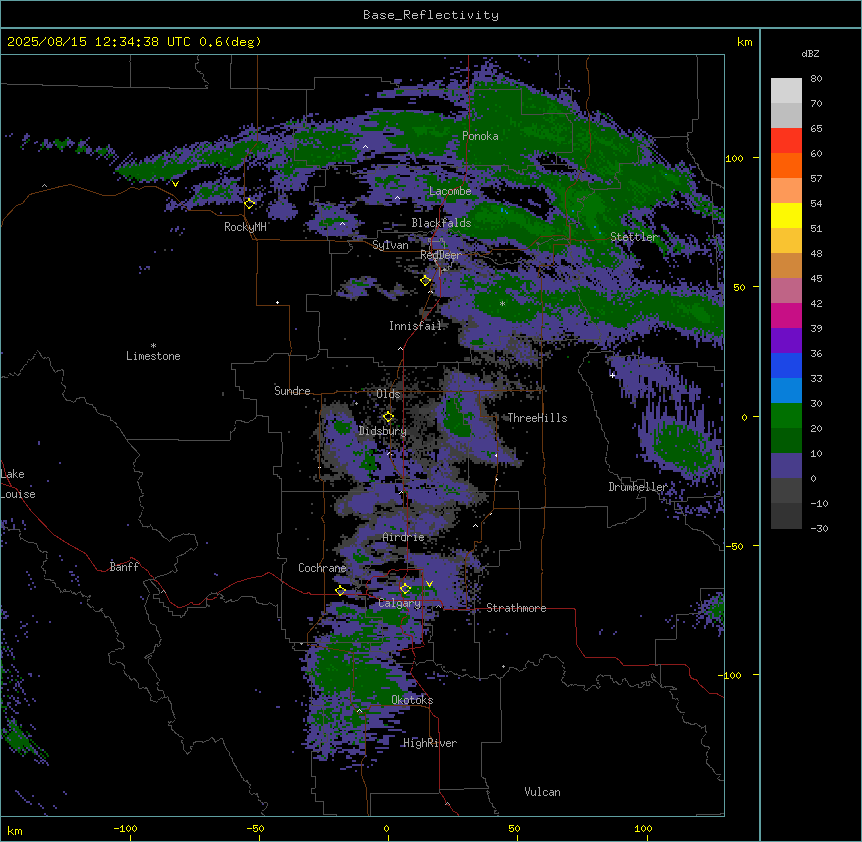
Task: Click the Vulcan town label
Action: pyautogui.click(x=542, y=792)
